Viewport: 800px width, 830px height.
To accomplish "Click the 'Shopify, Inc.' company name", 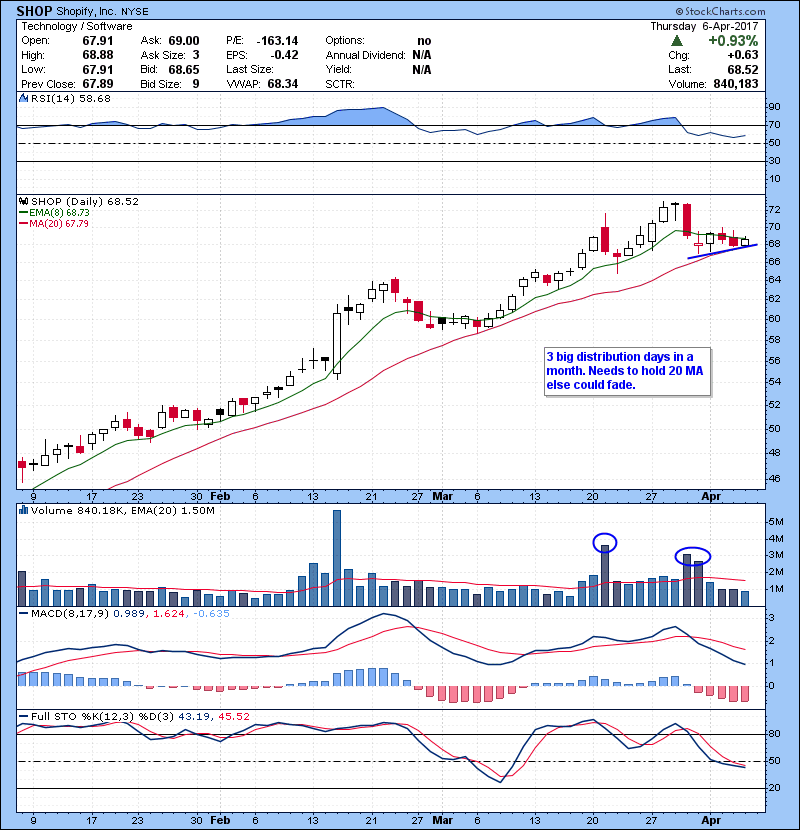I will (86, 12).
